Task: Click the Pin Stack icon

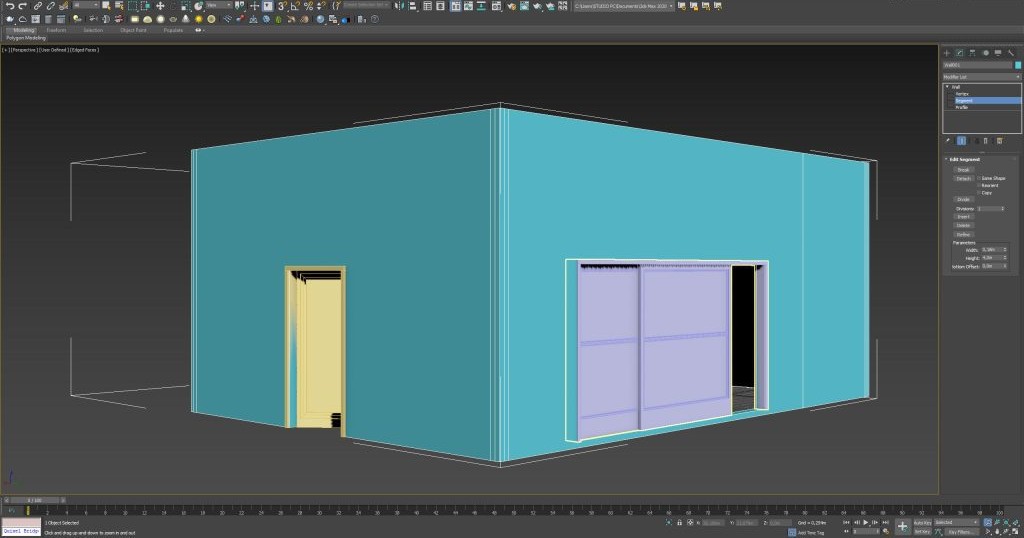Action: point(948,140)
